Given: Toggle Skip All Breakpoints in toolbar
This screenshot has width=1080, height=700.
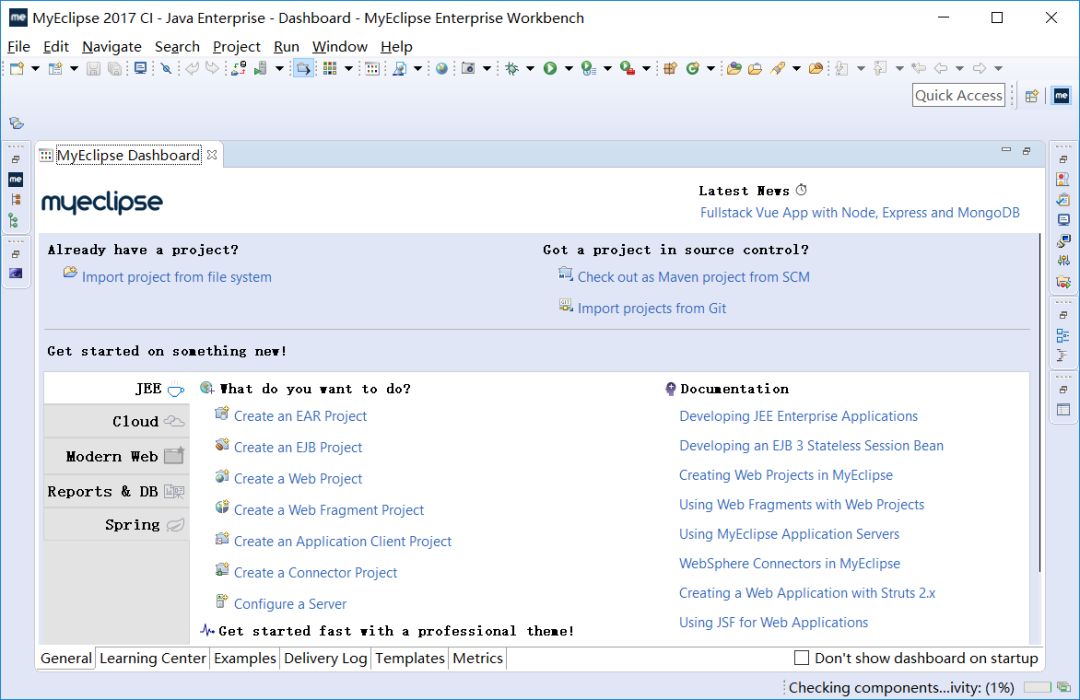Looking at the screenshot, I should (x=166, y=68).
